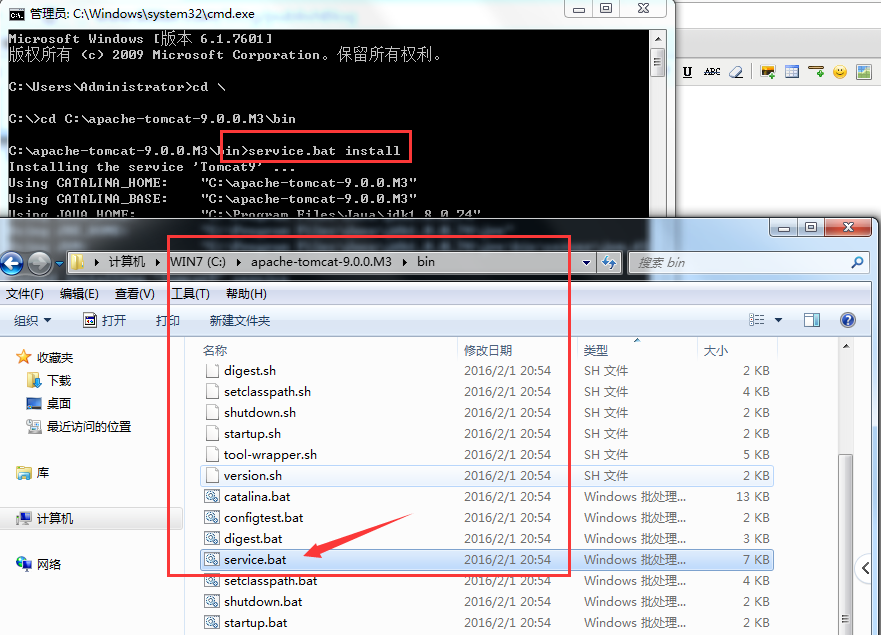Select the startup.bat file
The image size is (881, 635).
pyautogui.click(x=487, y=623)
